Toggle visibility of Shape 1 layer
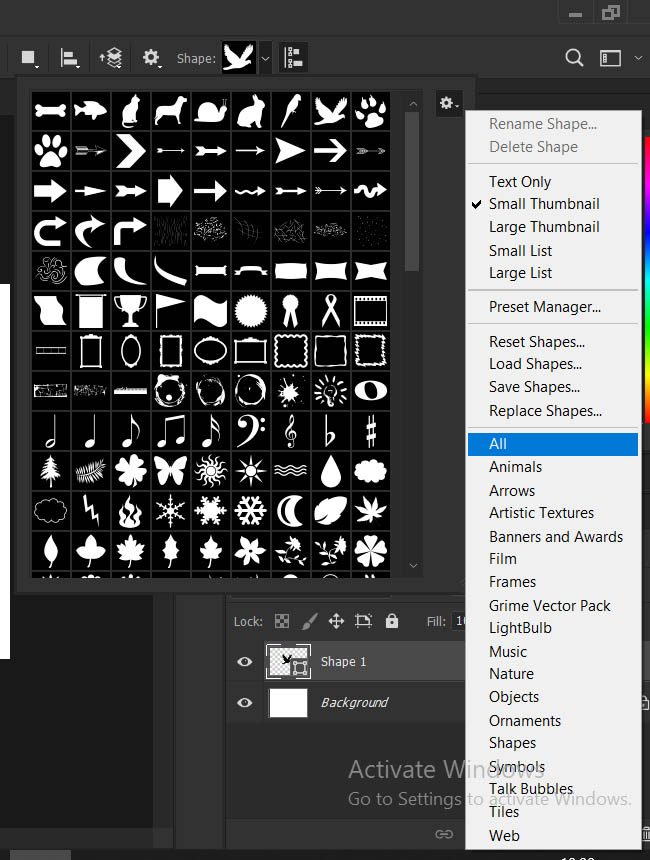This screenshot has width=650, height=860. 245,661
